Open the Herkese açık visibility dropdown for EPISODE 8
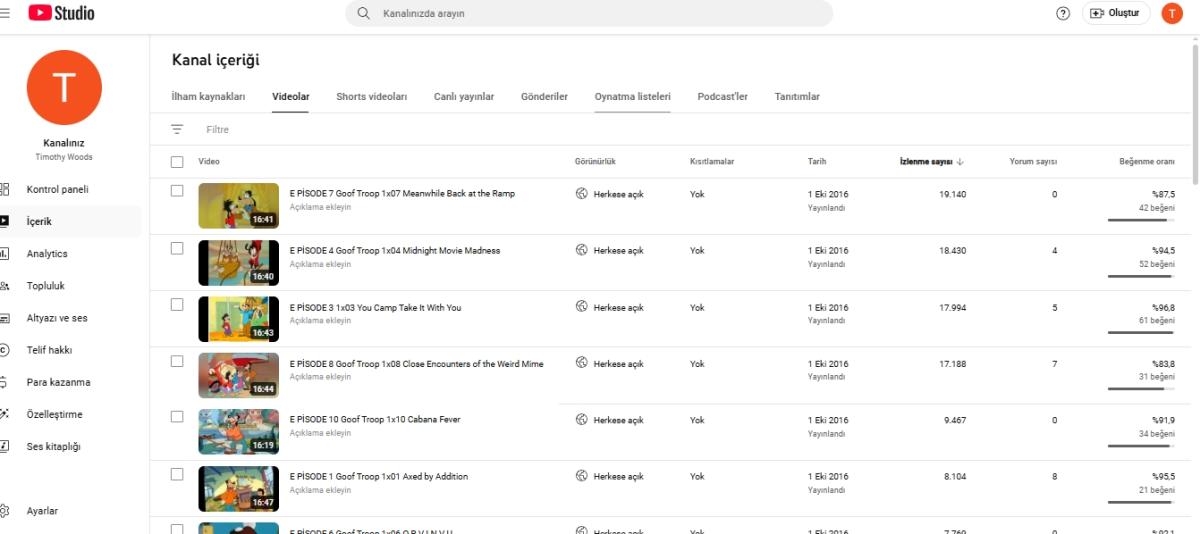 pyautogui.click(x=618, y=364)
